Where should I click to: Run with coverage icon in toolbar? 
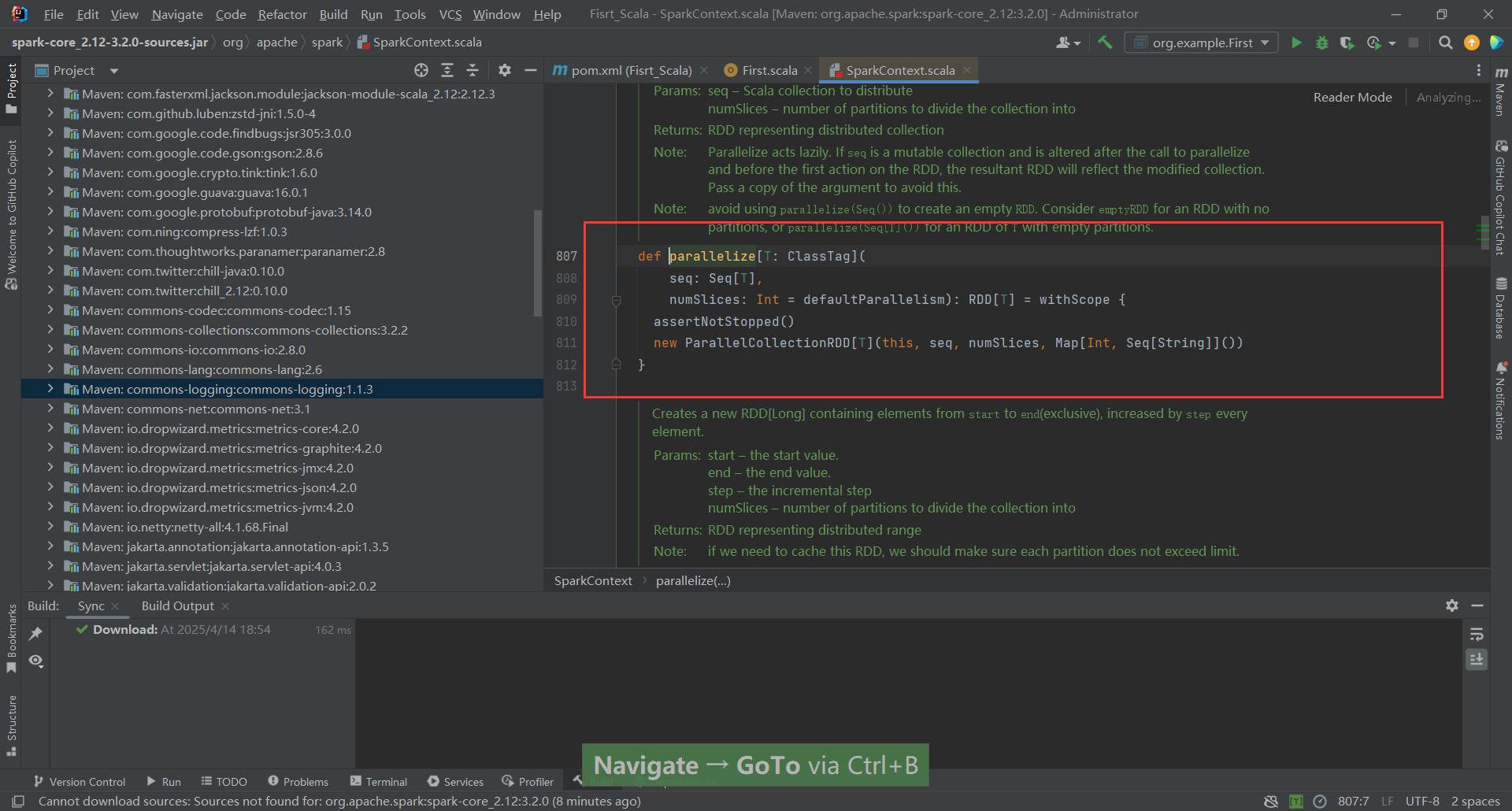1347,43
